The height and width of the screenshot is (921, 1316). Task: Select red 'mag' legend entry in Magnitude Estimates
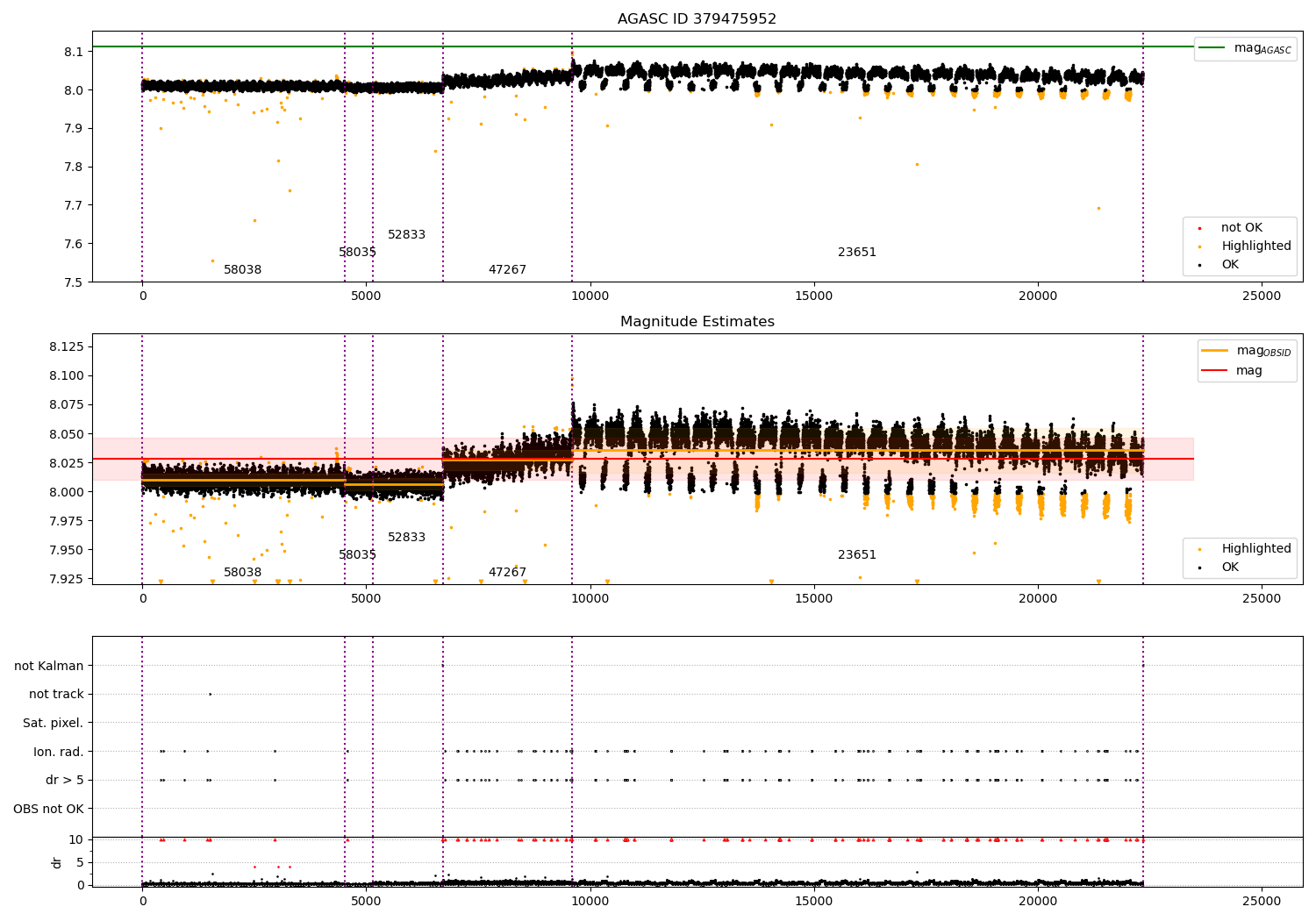[x=1249, y=371]
